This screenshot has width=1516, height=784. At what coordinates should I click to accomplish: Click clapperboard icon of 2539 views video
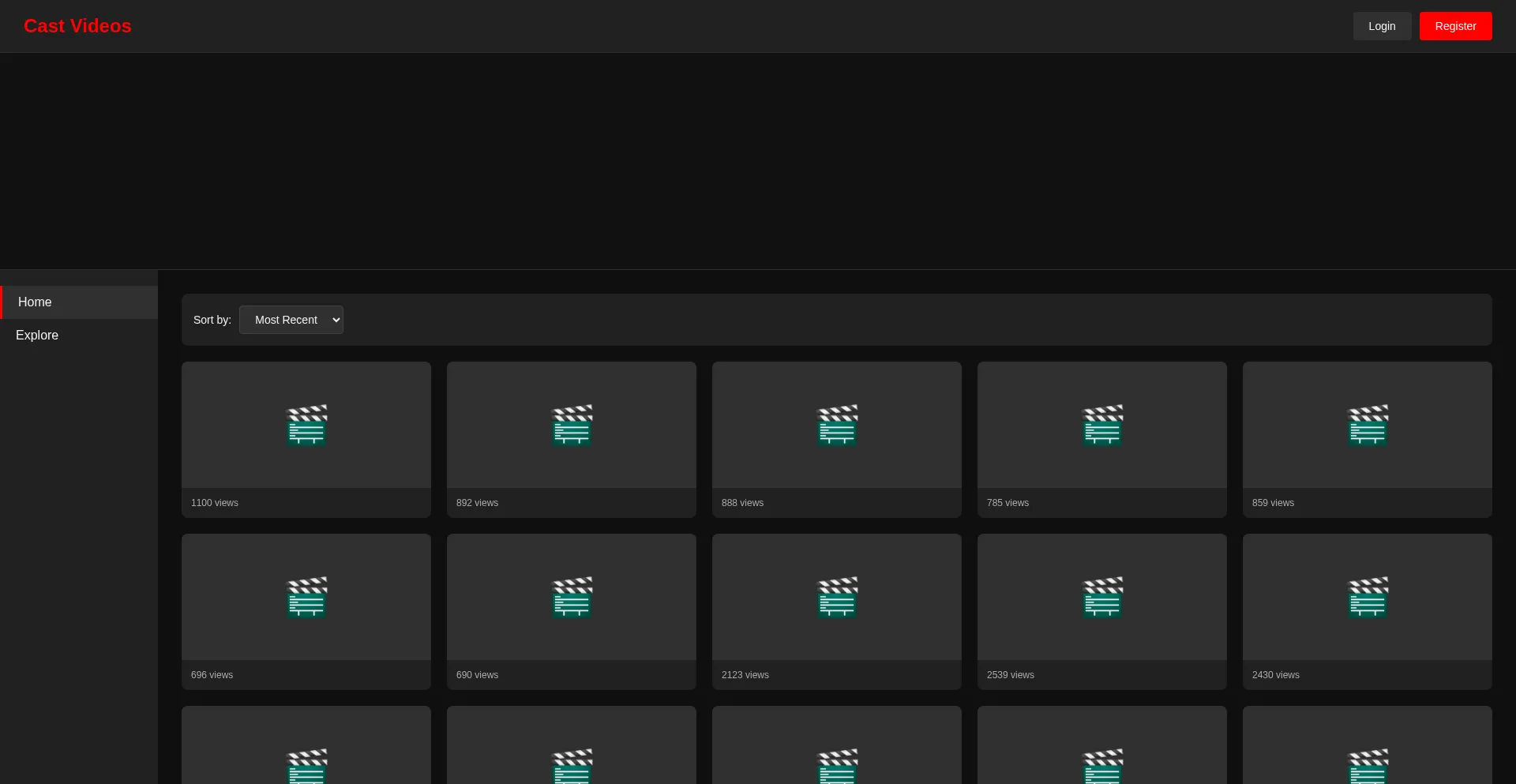pos(1102,598)
